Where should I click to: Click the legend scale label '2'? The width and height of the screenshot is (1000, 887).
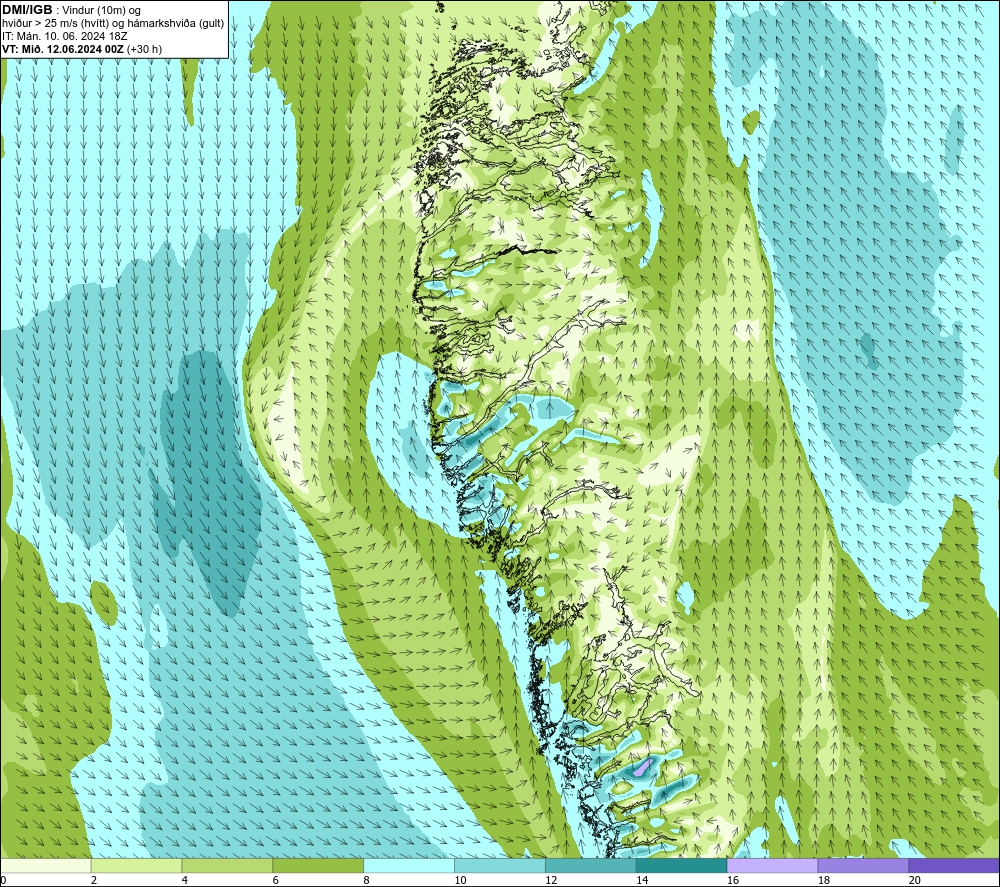click(94, 880)
